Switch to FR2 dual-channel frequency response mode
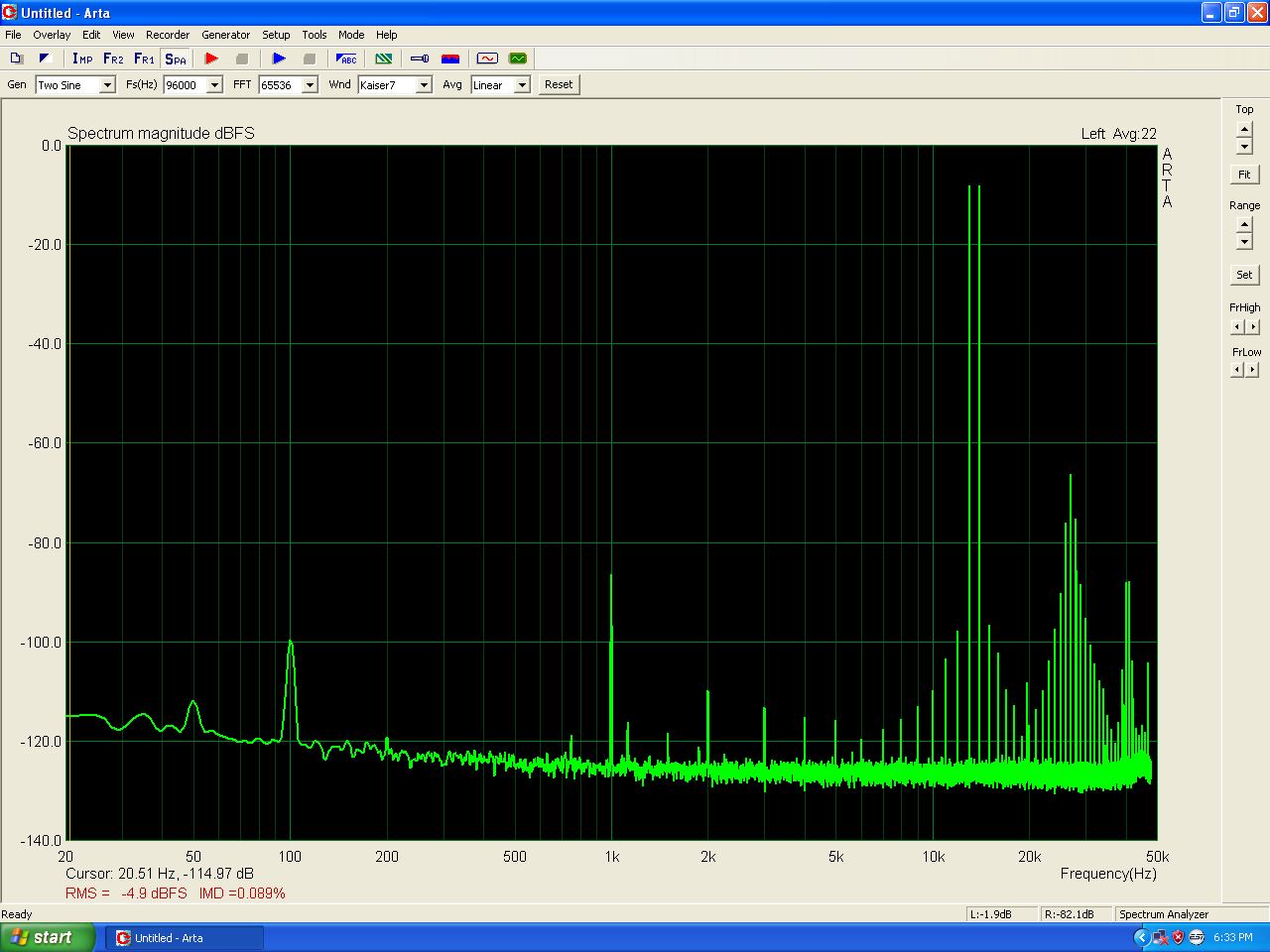The image size is (1270, 952). pyautogui.click(x=113, y=59)
